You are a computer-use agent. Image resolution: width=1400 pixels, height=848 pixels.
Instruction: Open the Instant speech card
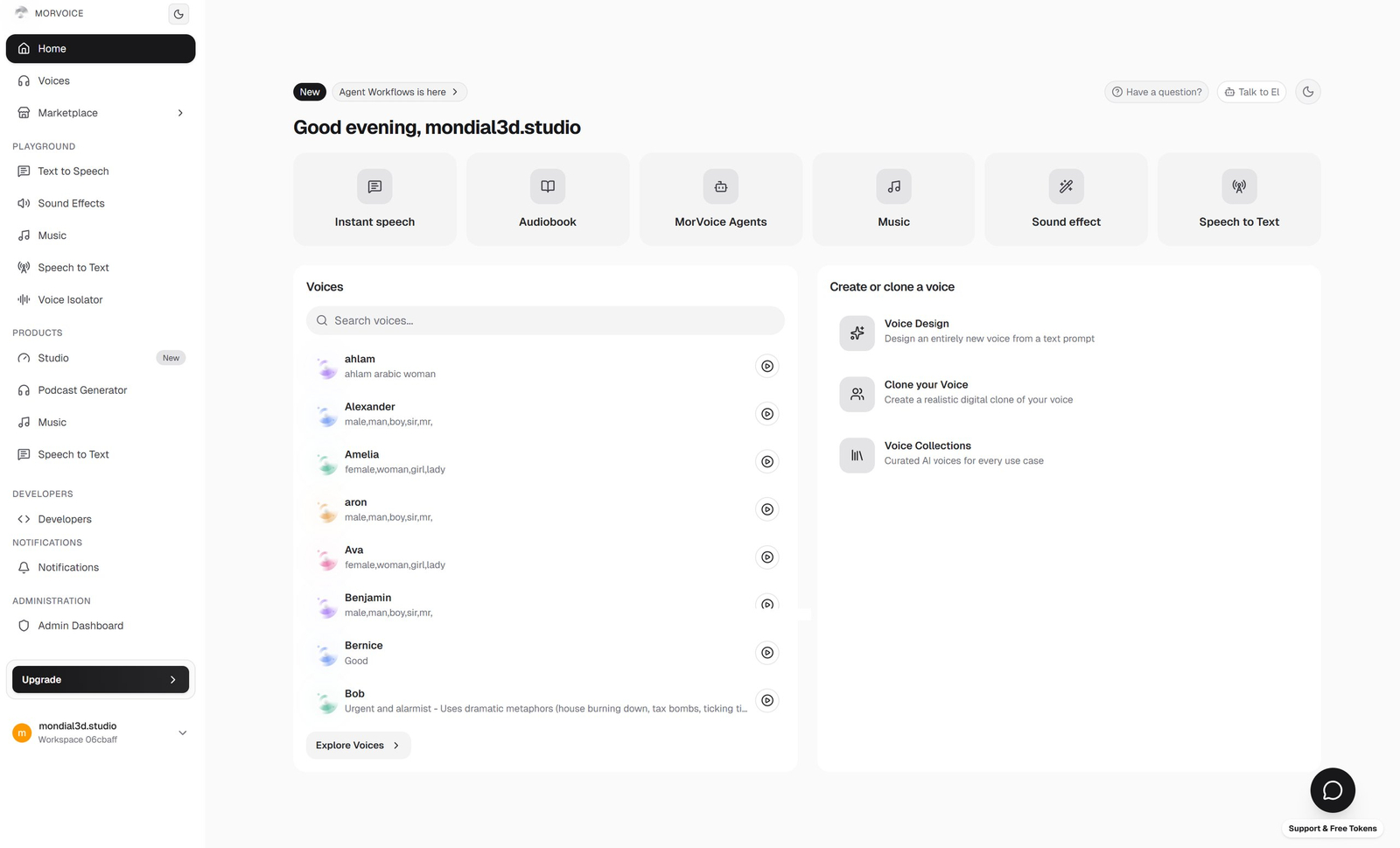[x=374, y=200]
